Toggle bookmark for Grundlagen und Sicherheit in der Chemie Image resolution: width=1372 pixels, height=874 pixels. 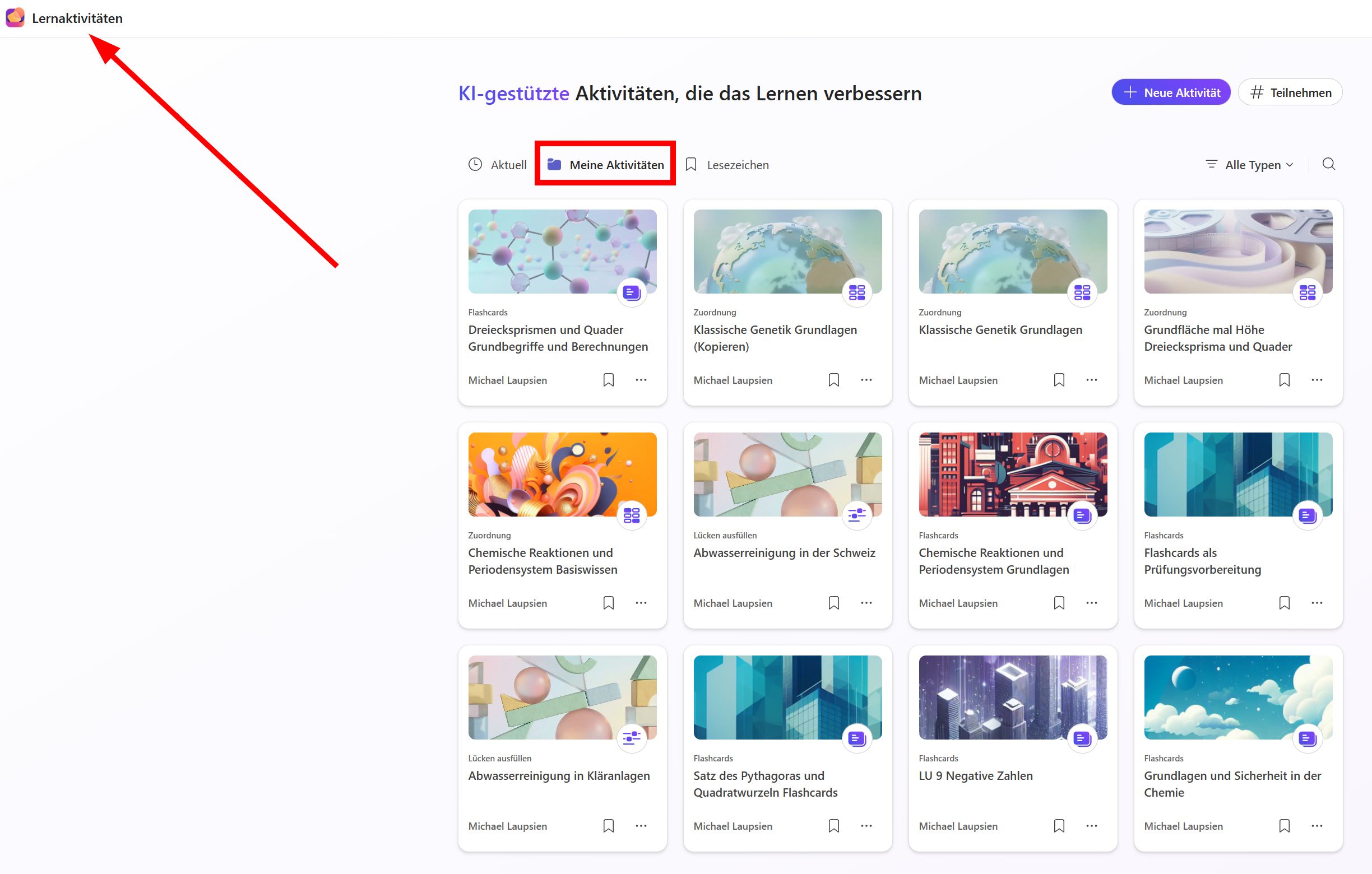(1284, 826)
